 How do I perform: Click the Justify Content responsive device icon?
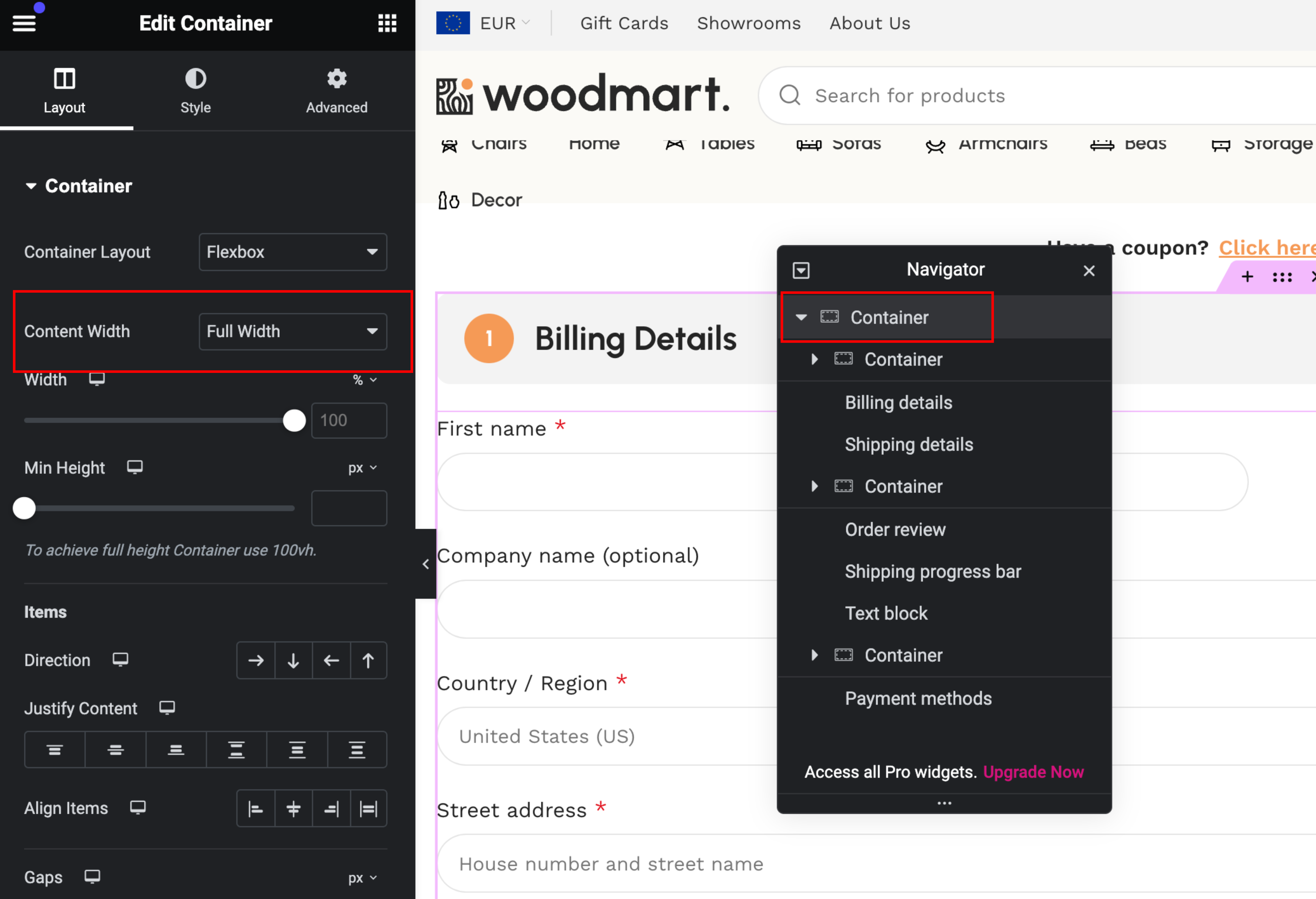167,708
